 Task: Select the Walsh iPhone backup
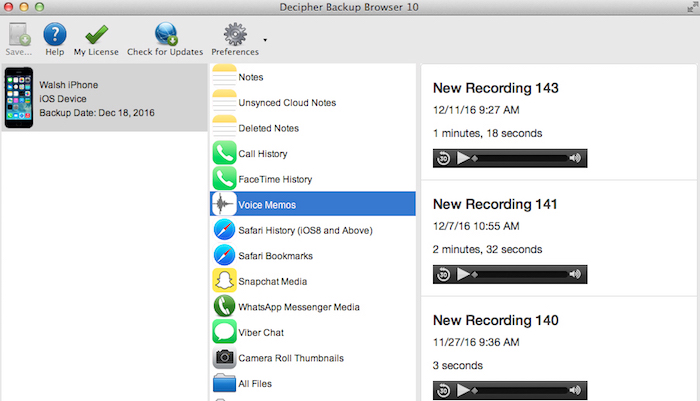[104, 97]
